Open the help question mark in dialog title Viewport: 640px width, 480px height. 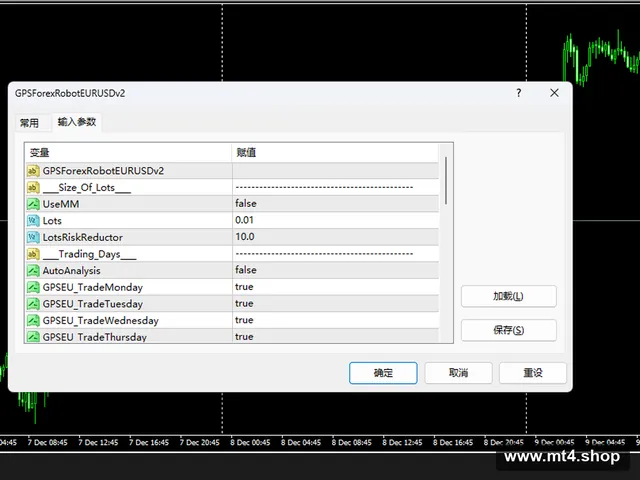518,93
